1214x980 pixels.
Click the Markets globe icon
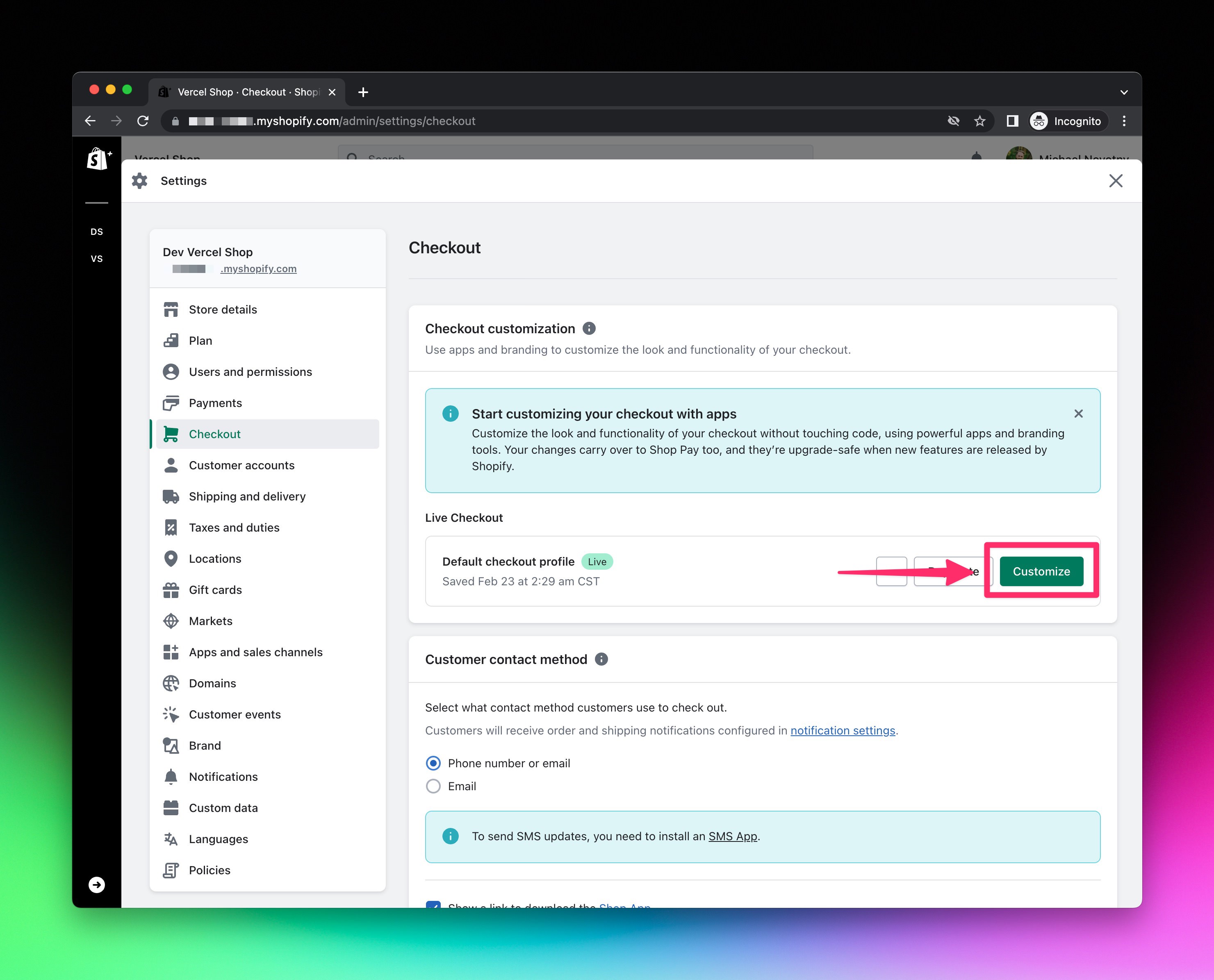tap(171, 621)
